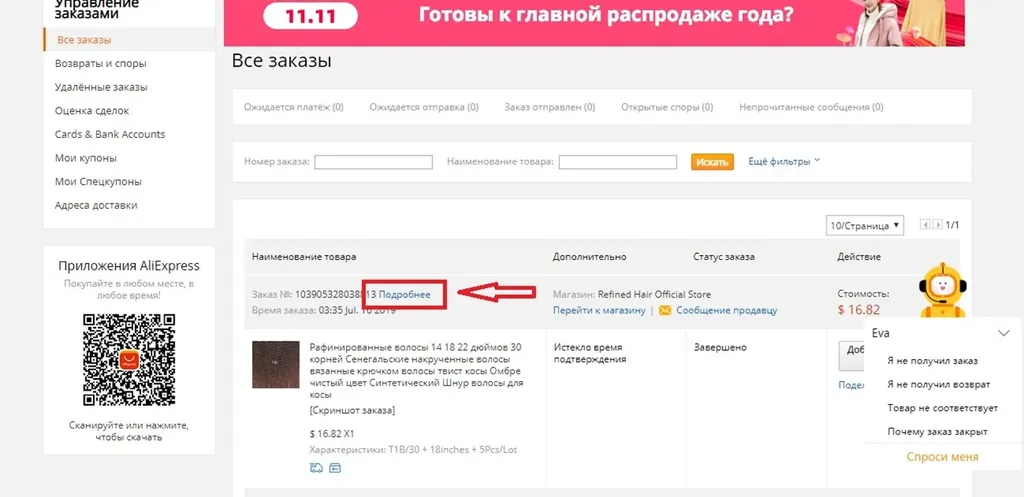1024x497 pixels.
Task: Go to next page arrow in pagination
Action: (937, 225)
